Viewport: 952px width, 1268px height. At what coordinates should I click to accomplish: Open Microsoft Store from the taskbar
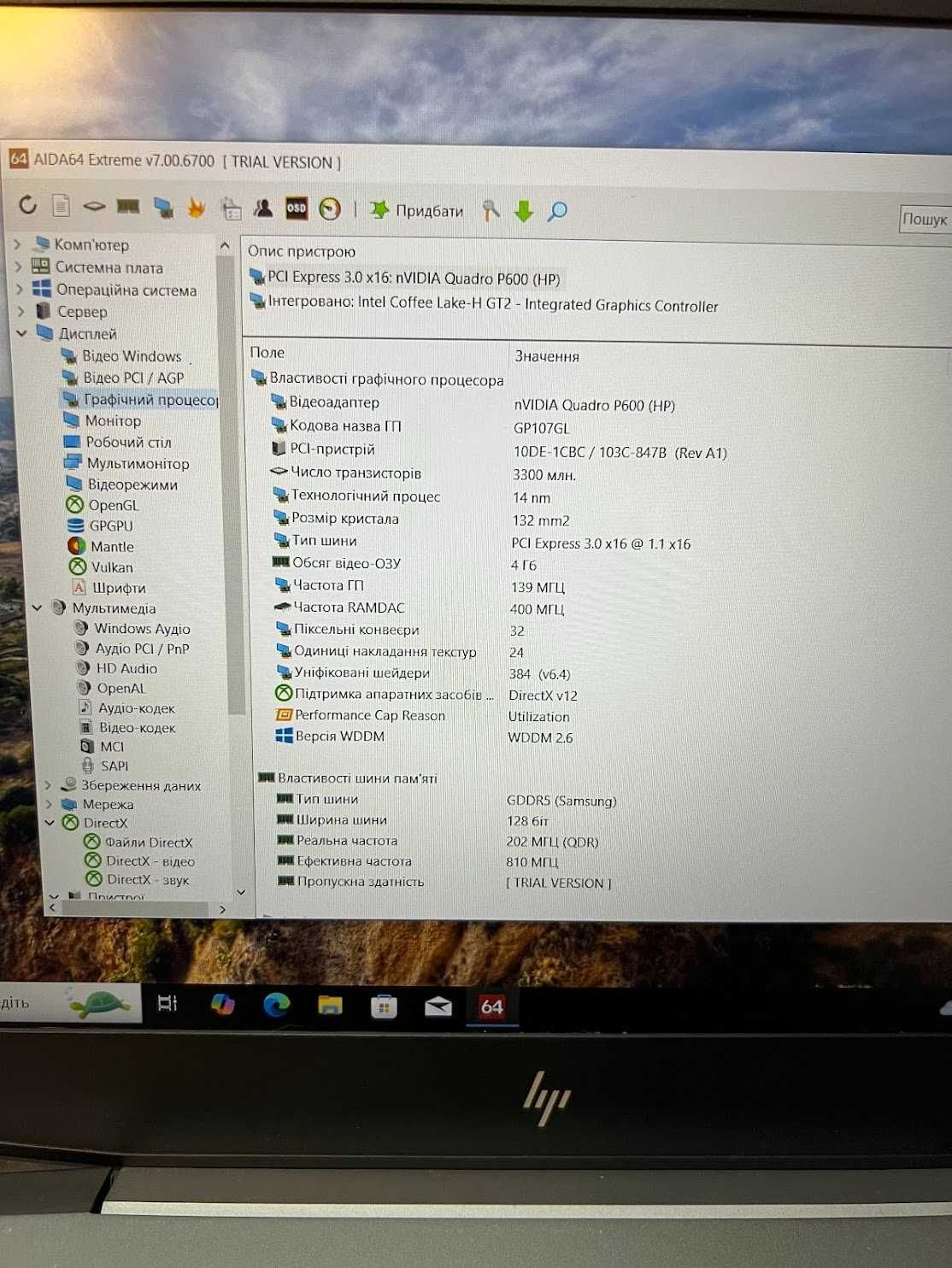(x=384, y=1007)
